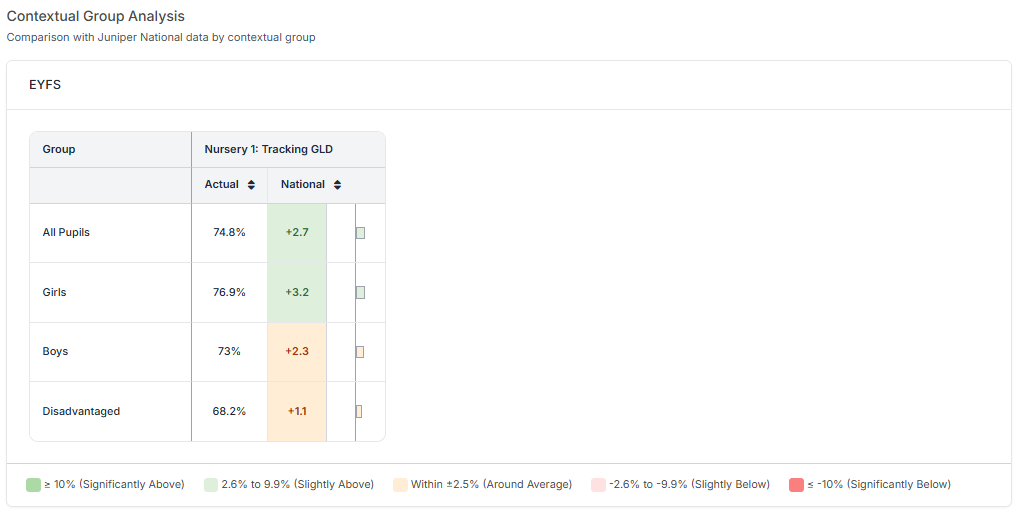
Task: Select the Group column header
Action: coord(59,150)
